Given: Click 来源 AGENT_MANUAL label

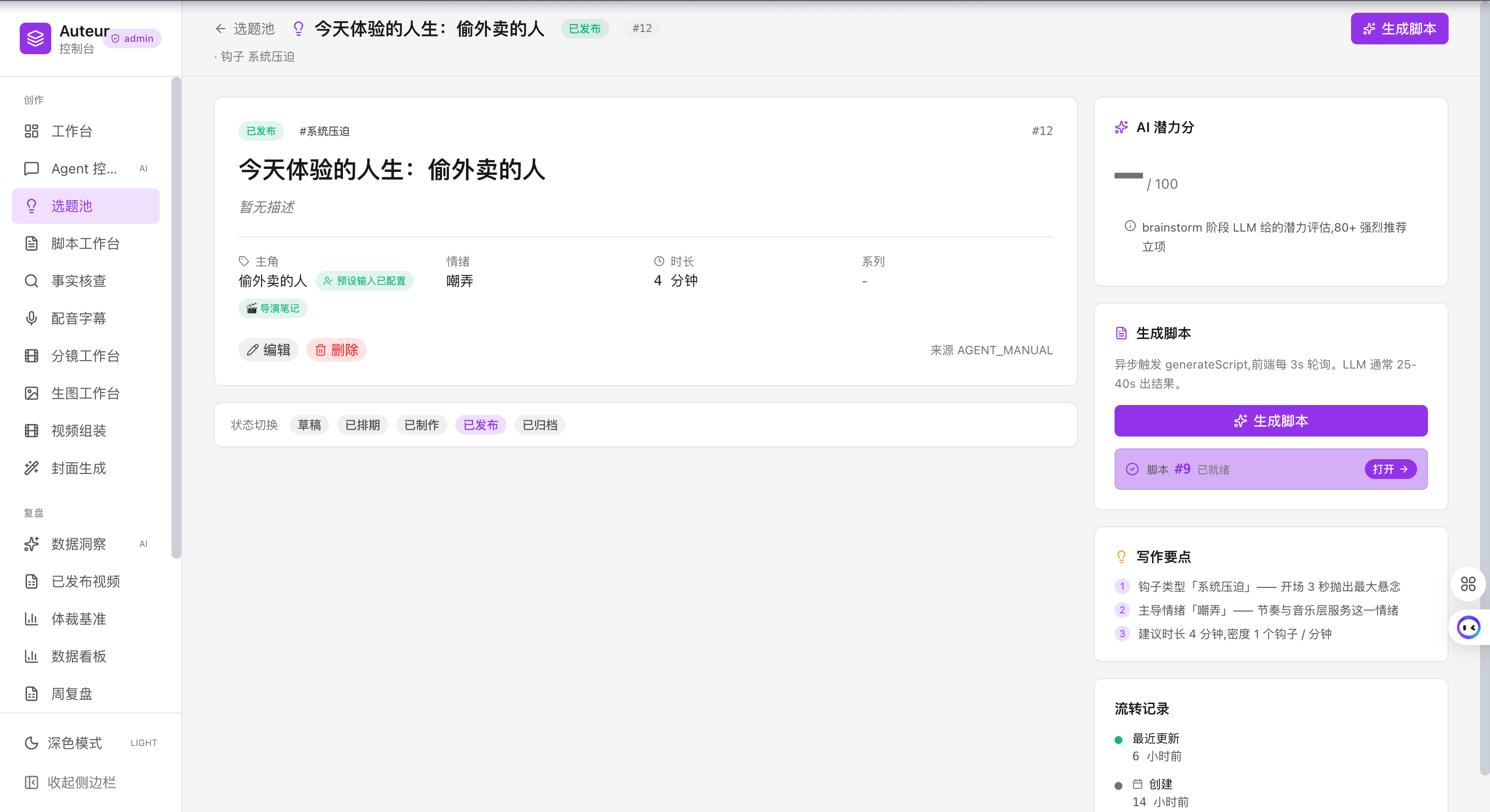Looking at the screenshot, I should click(x=991, y=350).
